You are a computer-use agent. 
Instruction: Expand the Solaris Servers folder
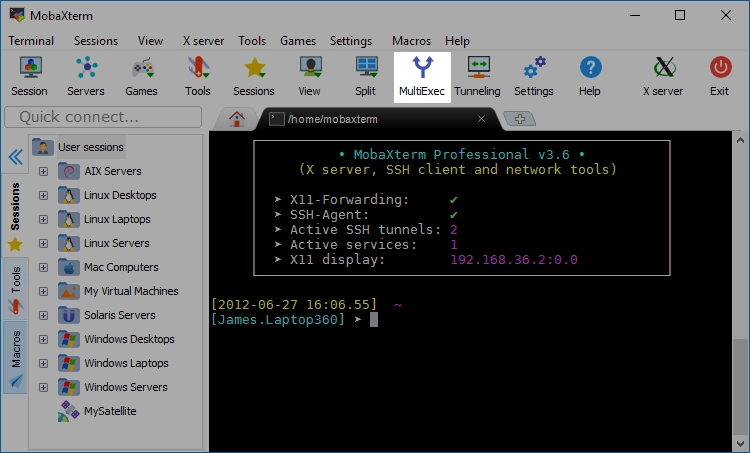click(44, 315)
